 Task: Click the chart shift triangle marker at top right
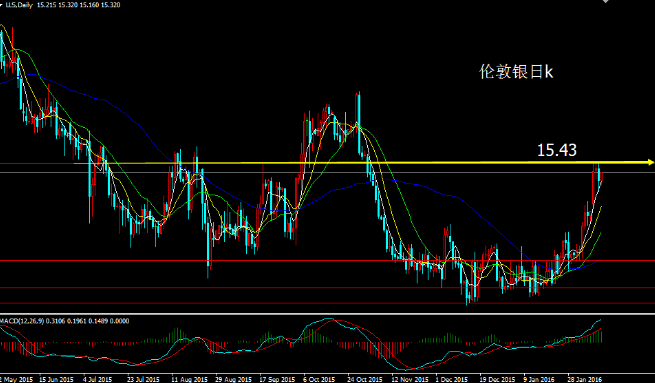pos(605,1)
